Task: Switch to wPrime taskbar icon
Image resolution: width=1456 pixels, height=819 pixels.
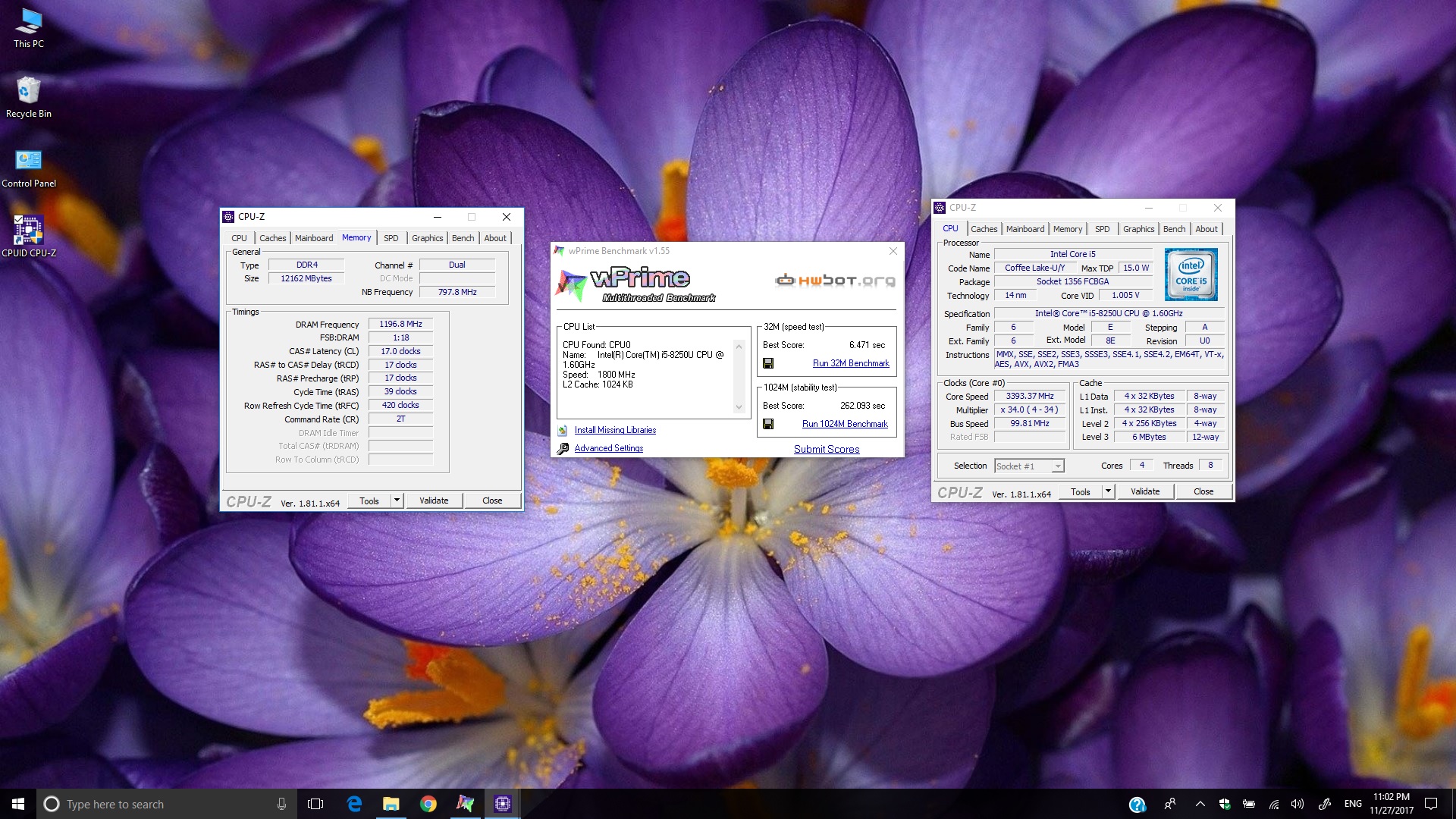Action: tap(466, 804)
